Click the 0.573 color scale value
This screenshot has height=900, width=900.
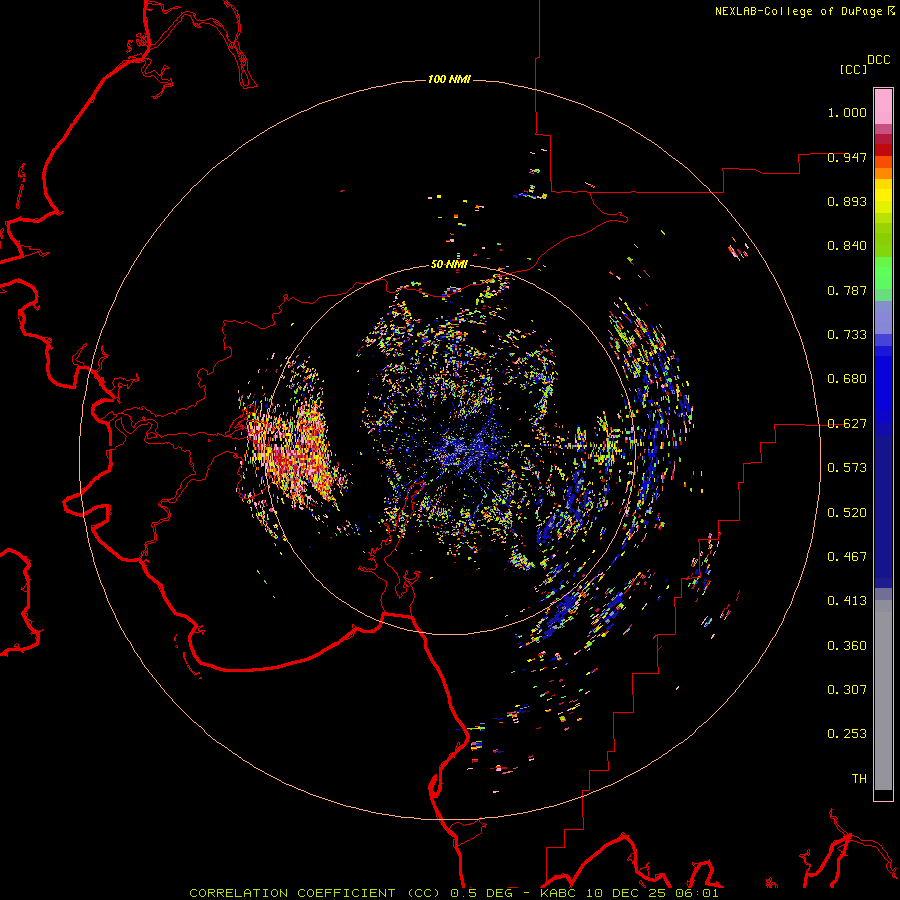[847, 468]
